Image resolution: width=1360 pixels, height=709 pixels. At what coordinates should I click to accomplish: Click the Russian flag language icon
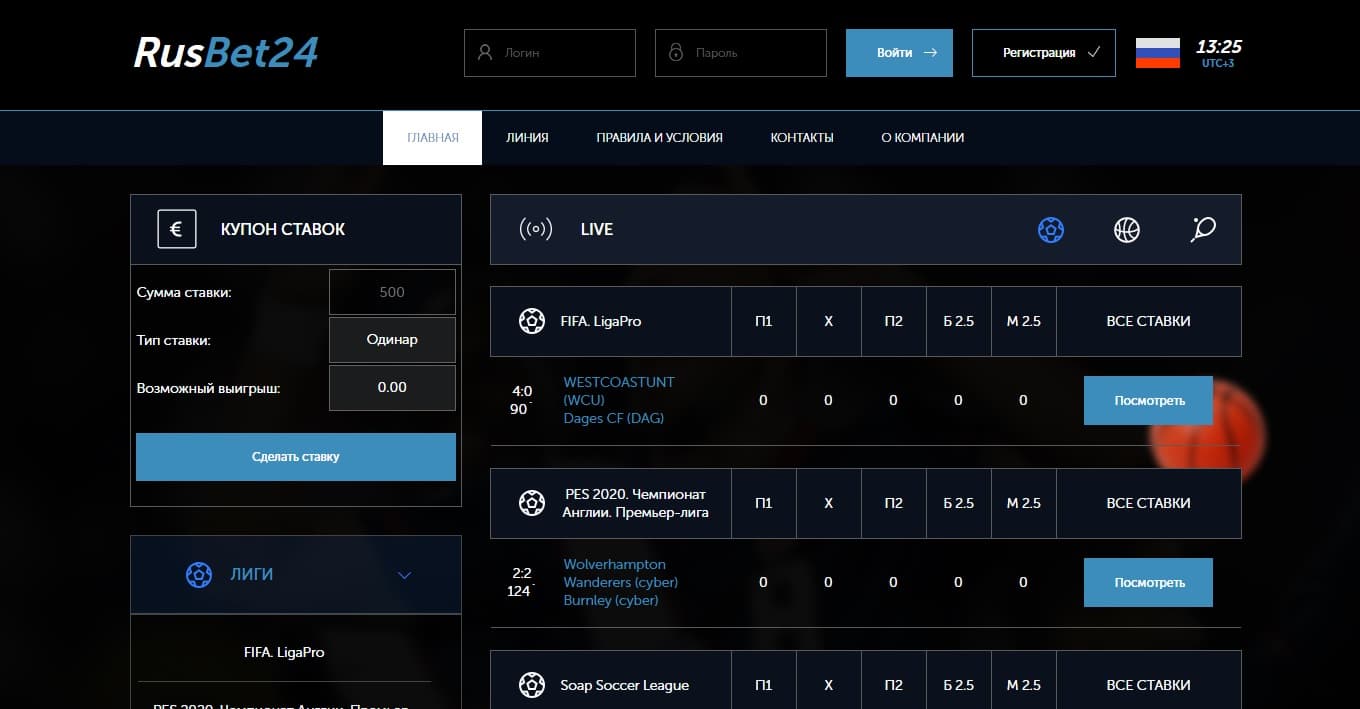[1157, 53]
